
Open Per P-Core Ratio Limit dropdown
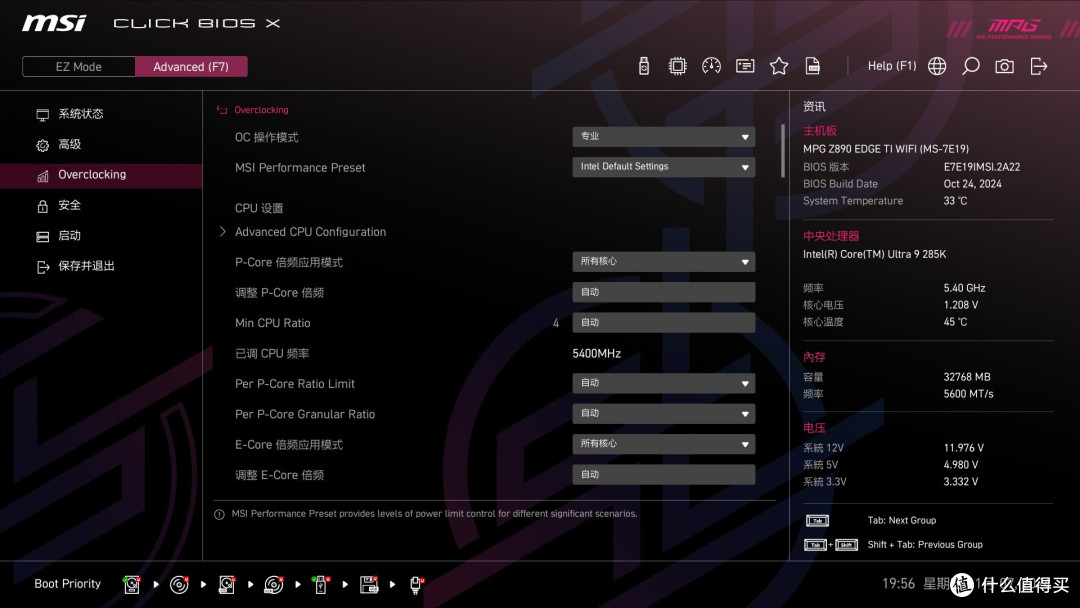click(x=663, y=383)
